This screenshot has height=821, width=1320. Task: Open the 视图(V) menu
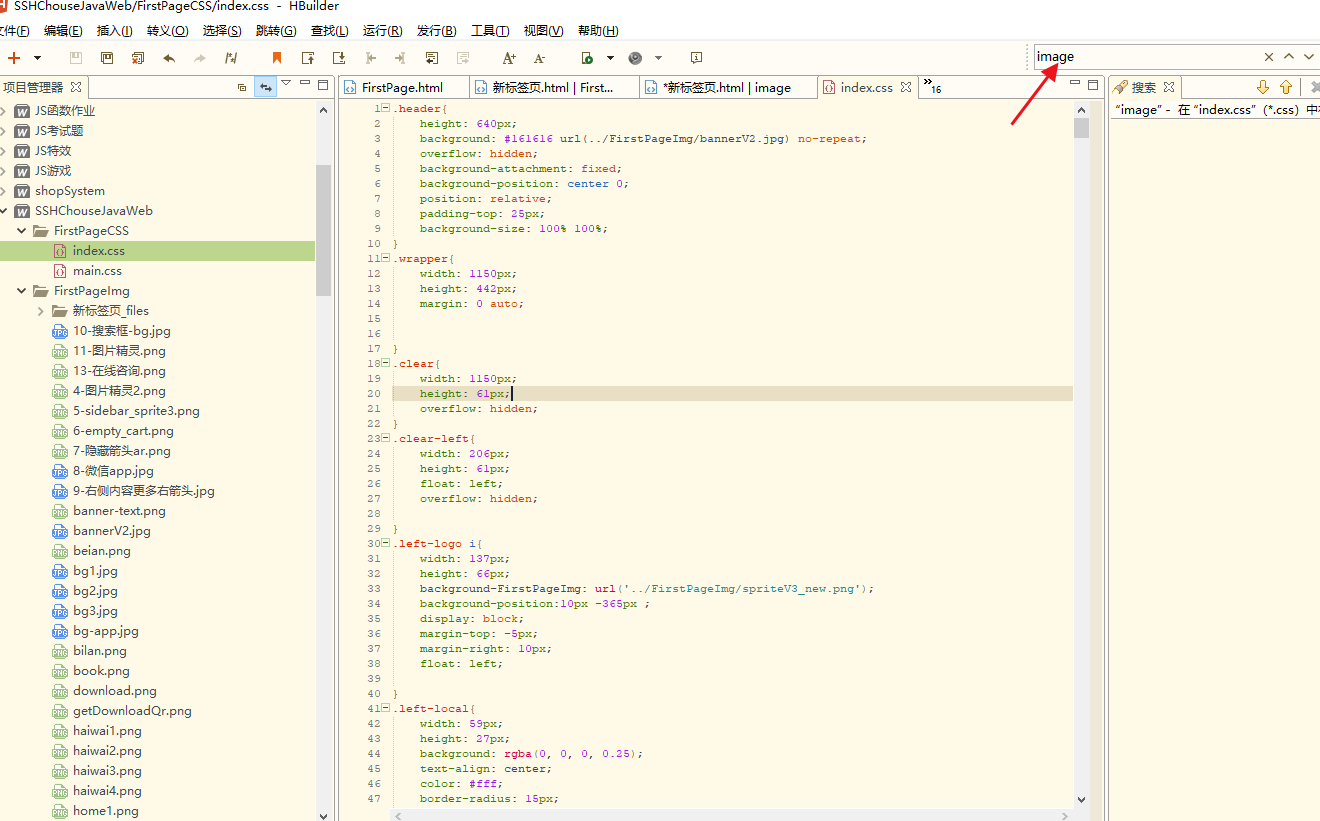pyautogui.click(x=544, y=31)
